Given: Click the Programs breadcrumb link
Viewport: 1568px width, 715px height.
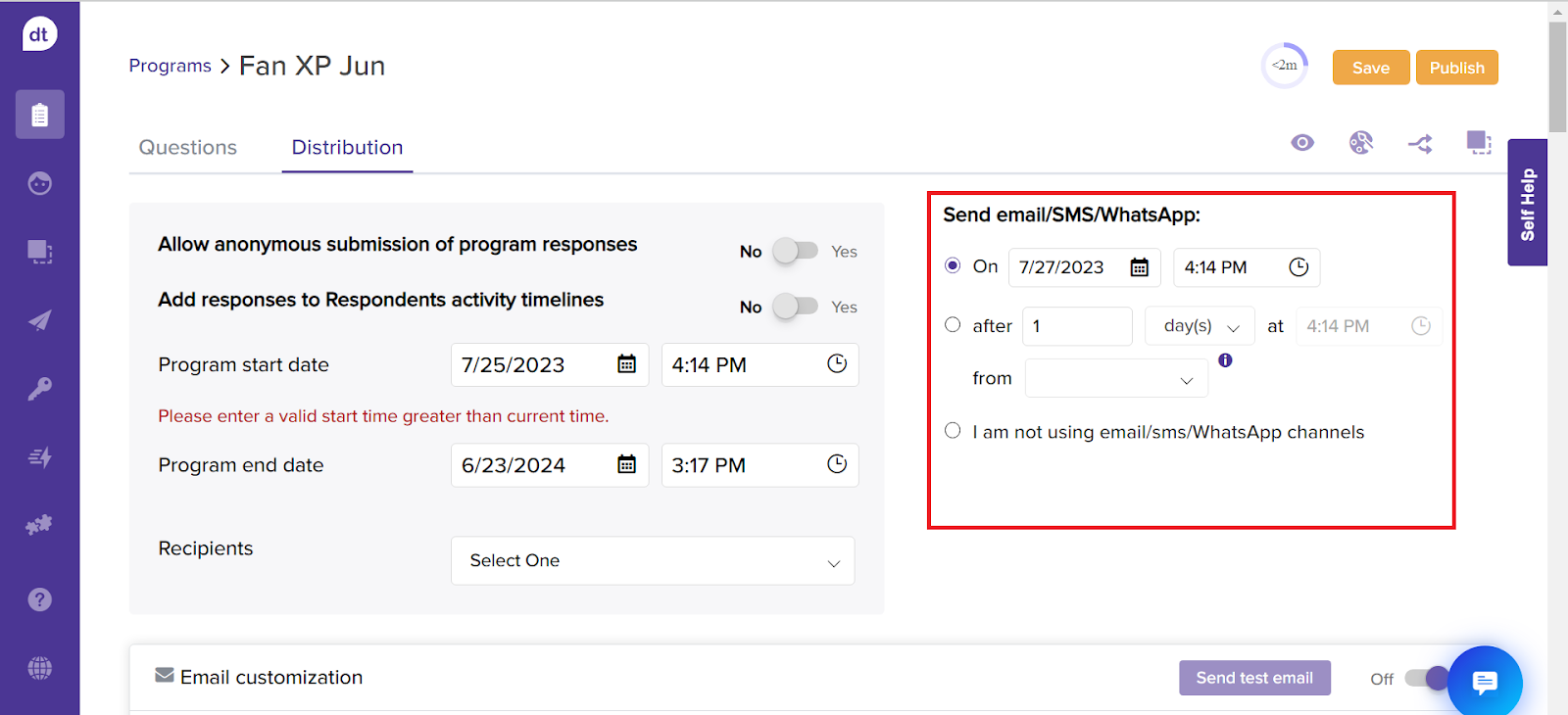Looking at the screenshot, I should click(x=171, y=66).
